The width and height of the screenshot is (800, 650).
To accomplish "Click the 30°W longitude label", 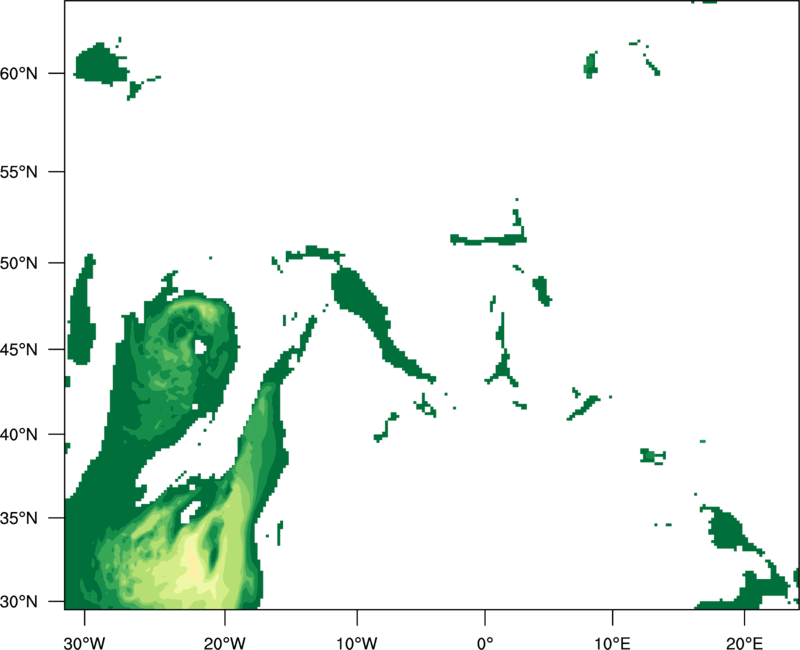I will 85,643.
